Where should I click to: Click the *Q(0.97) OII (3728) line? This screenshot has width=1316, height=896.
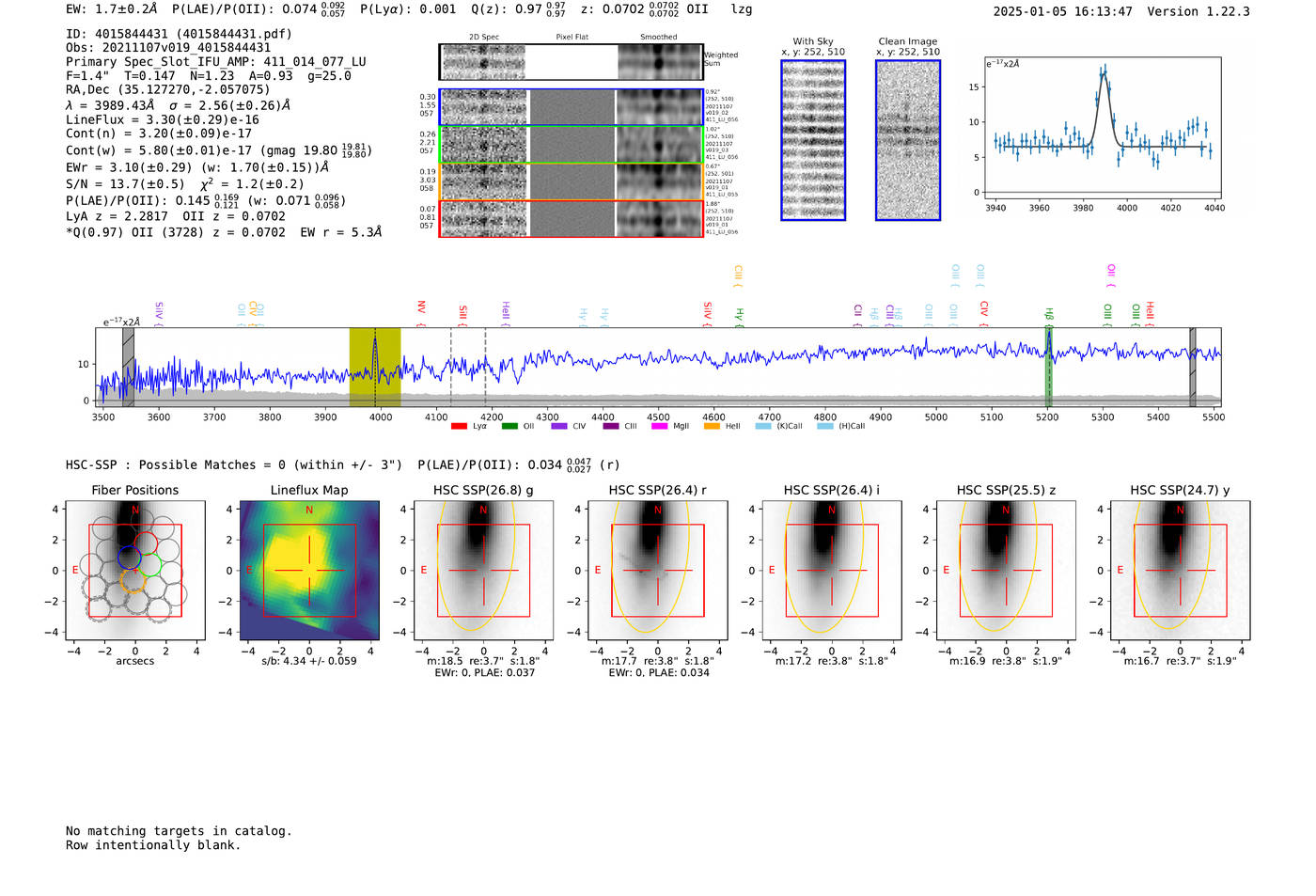point(224,232)
